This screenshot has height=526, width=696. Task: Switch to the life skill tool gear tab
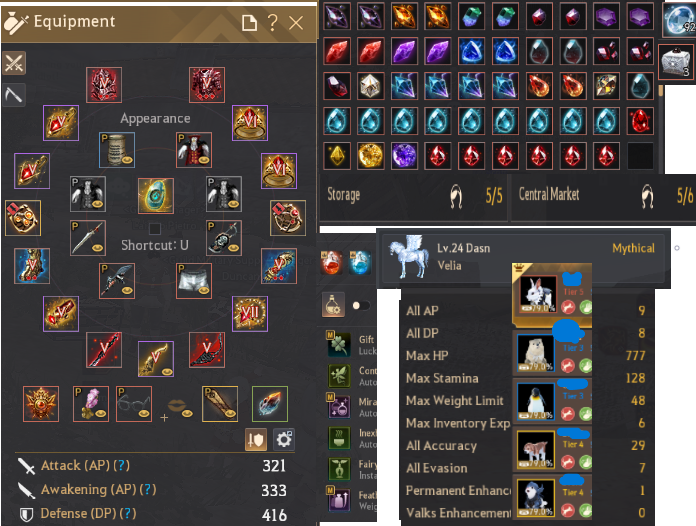(x=14, y=94)
